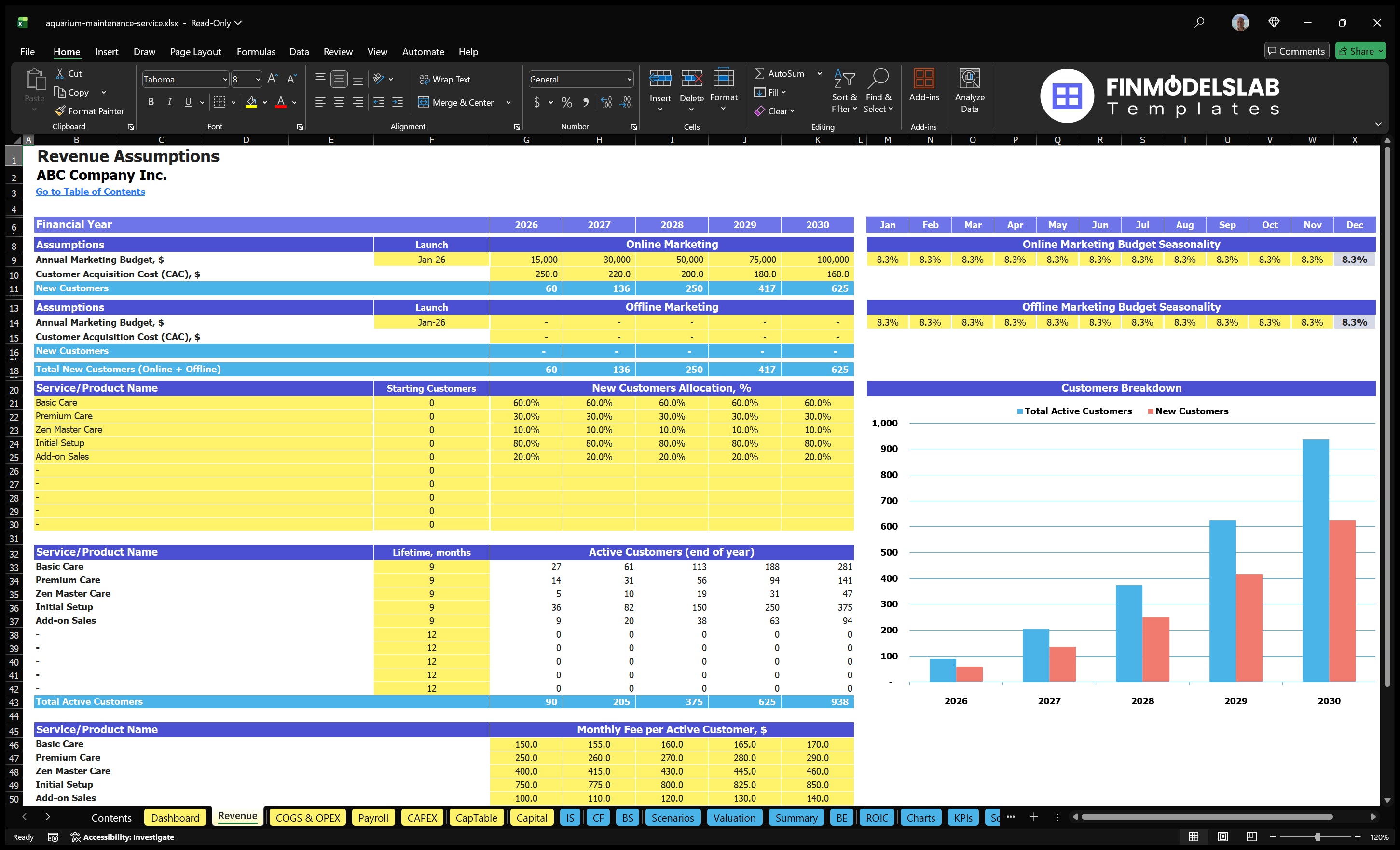Image resolution: width=1400 pixels, height=850 pixels.
Task: Toggle Italic formatting
Action: coord(169,102)
